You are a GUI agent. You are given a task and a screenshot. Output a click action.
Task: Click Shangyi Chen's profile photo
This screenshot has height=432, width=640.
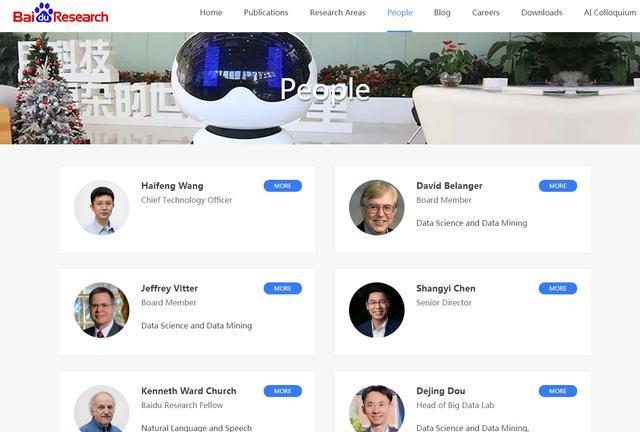pos(377,310)
